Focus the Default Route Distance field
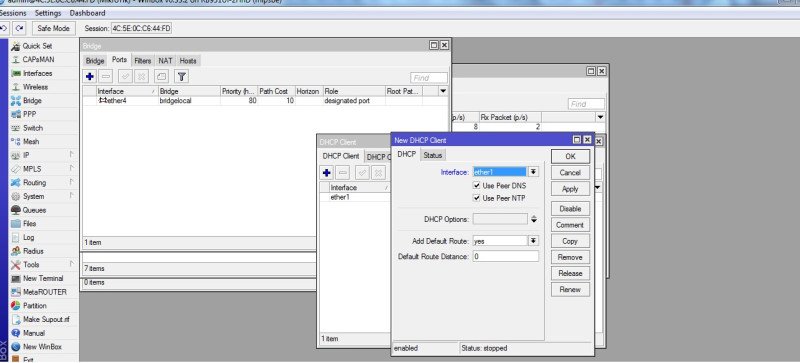800x363 pixels. [x=506, y=257]
